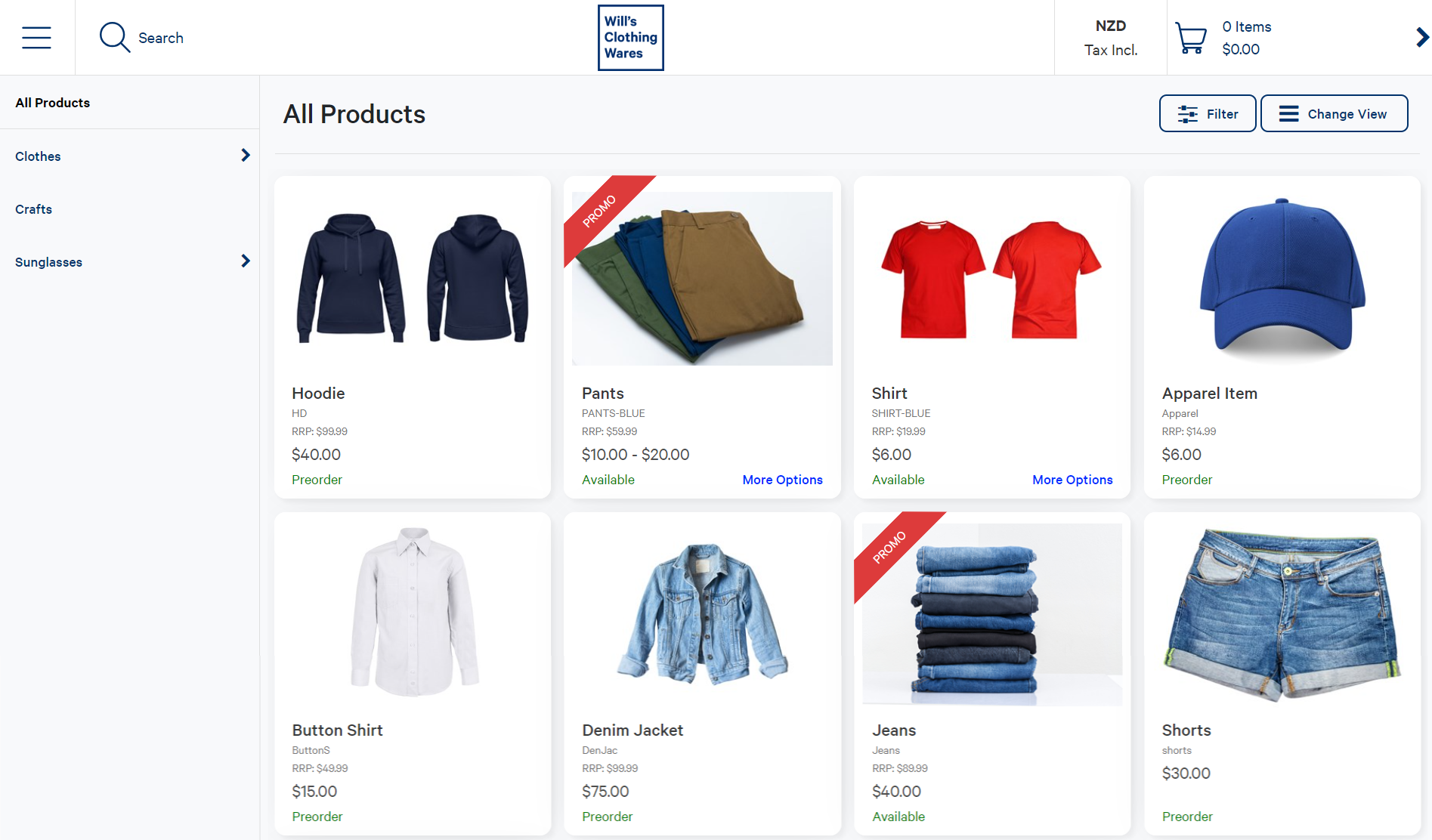Open the hamburger navigation menu
1432x840 pixels.
click(x=36, y=38)
